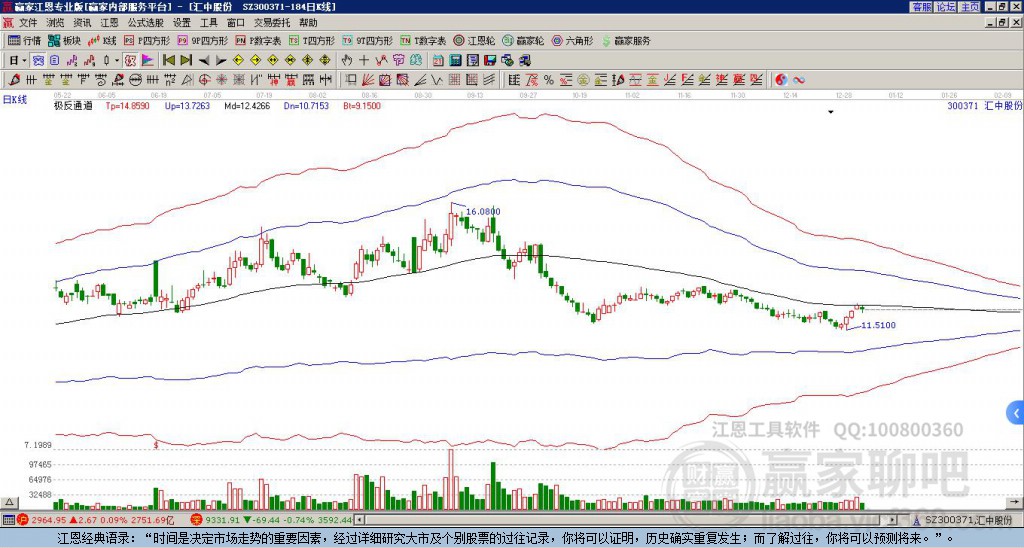Click the 16.0800 price high label

tap(483, 212)
